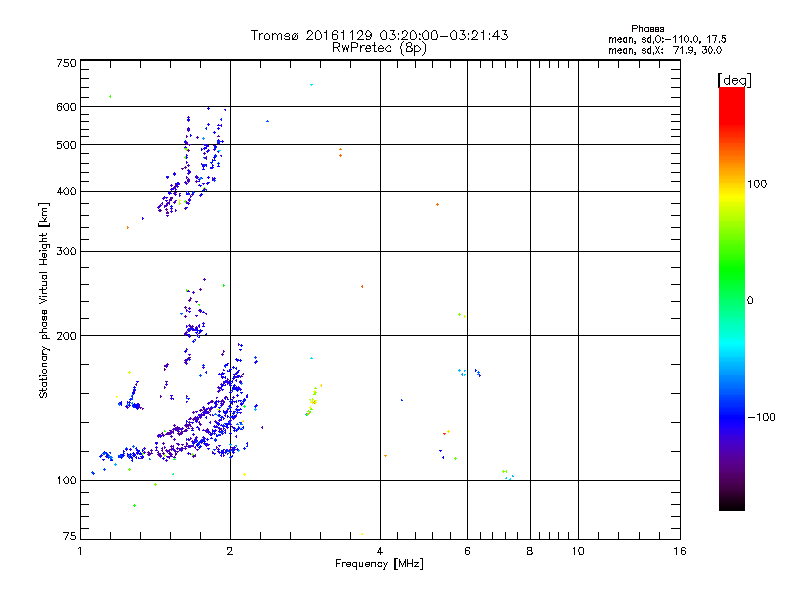Click the y-axis label "75"

click(70, 536)
